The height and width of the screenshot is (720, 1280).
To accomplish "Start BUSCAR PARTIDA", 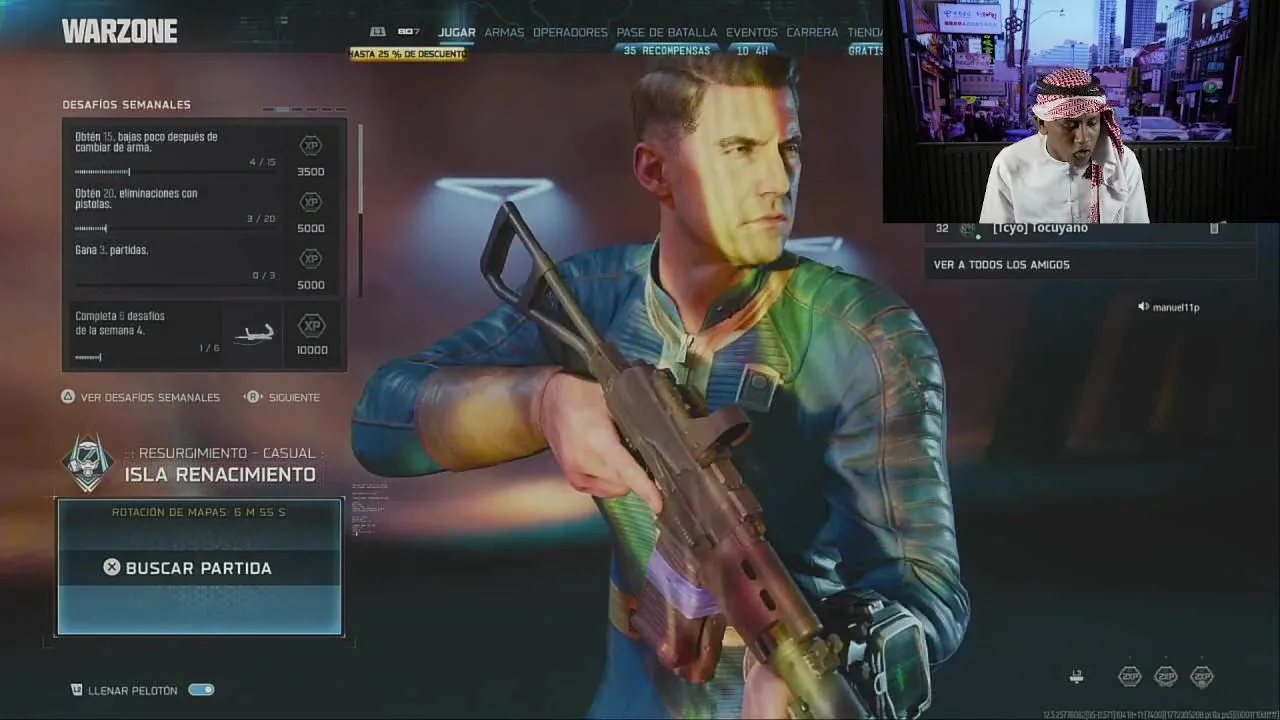I will tap(199, 567).
